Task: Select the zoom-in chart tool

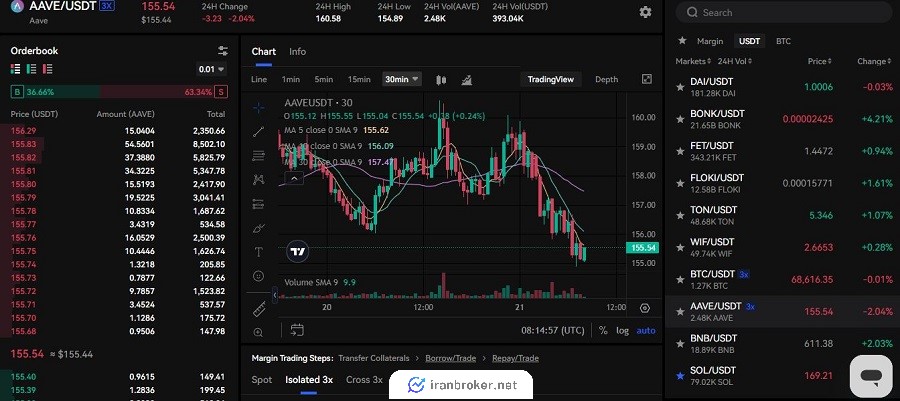Action: tap(258, 332)
